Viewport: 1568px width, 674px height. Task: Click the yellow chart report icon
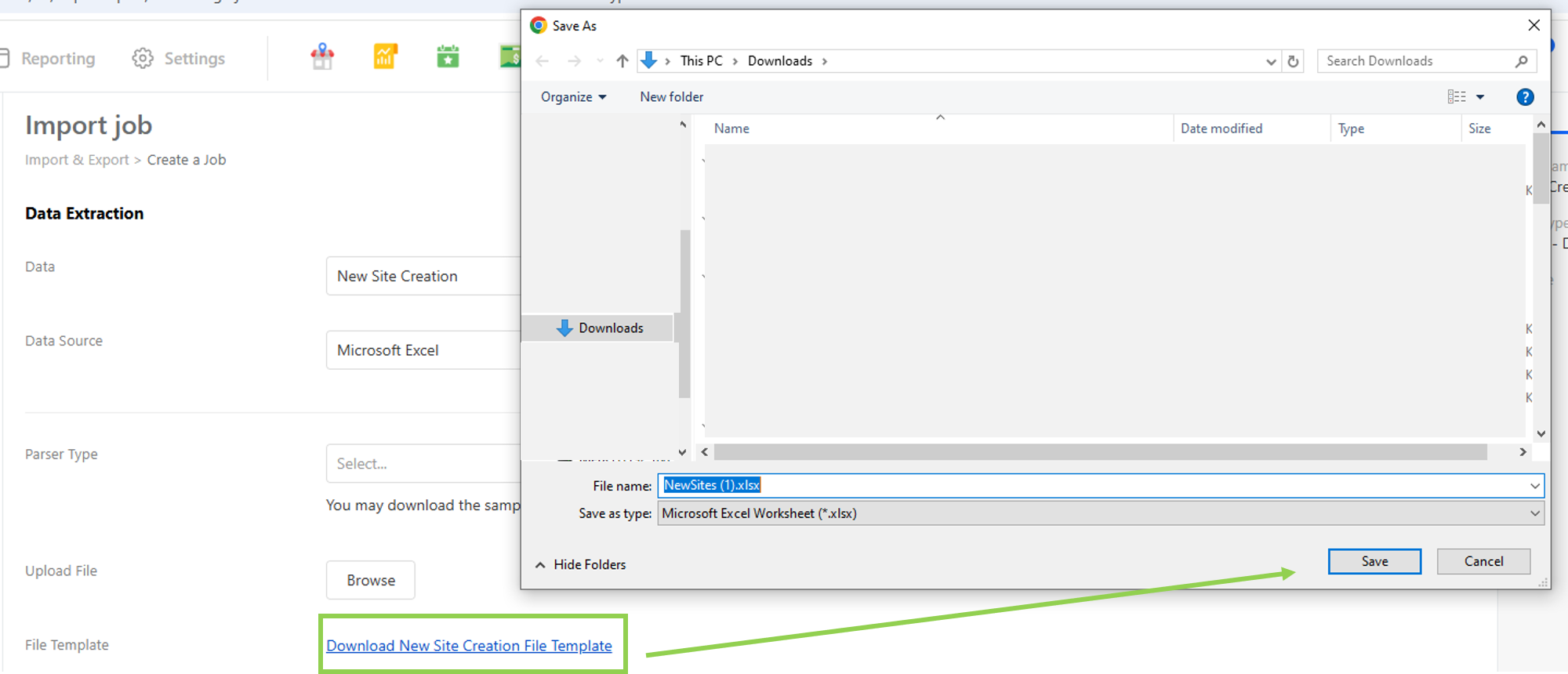tap(385, 57)
